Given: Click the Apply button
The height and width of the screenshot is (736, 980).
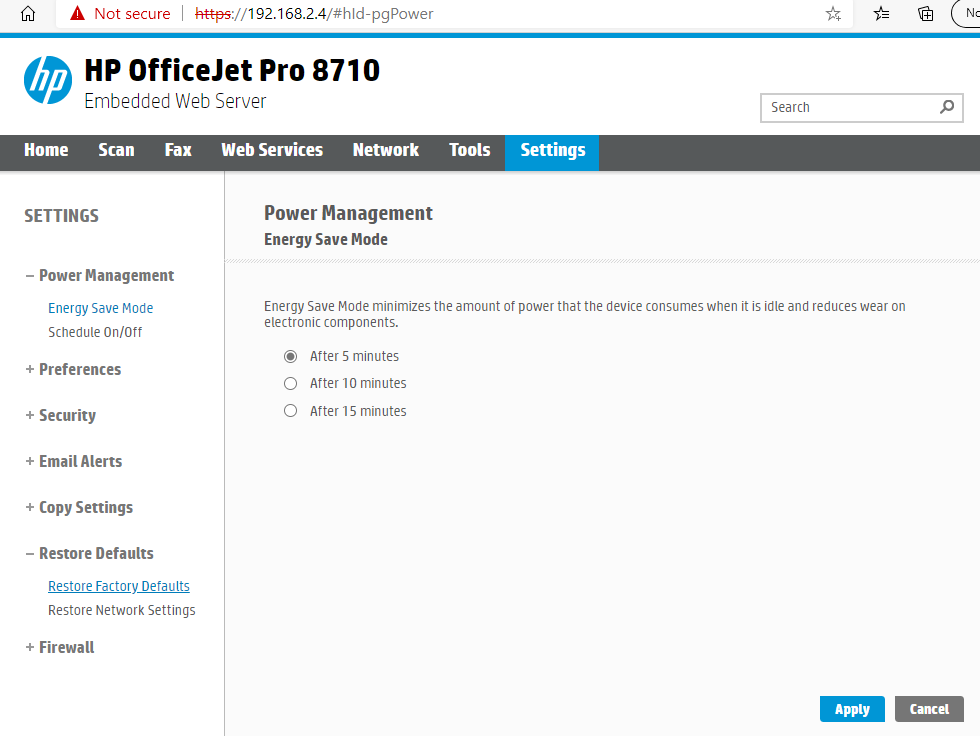Looking at the screenshot, I should pos(852,708).
